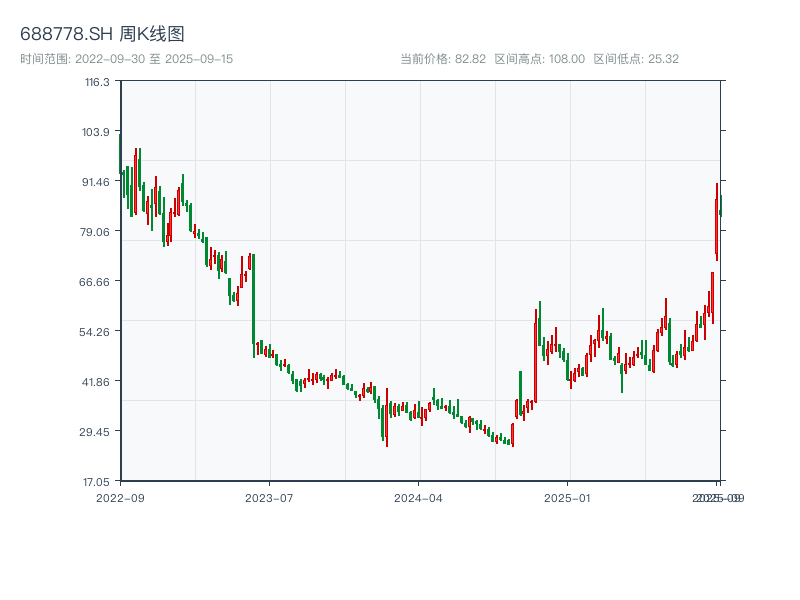Screen dimensions: 800x600
Task: Click the 688778.SH 周K线图 chart title
Action: 102,34
